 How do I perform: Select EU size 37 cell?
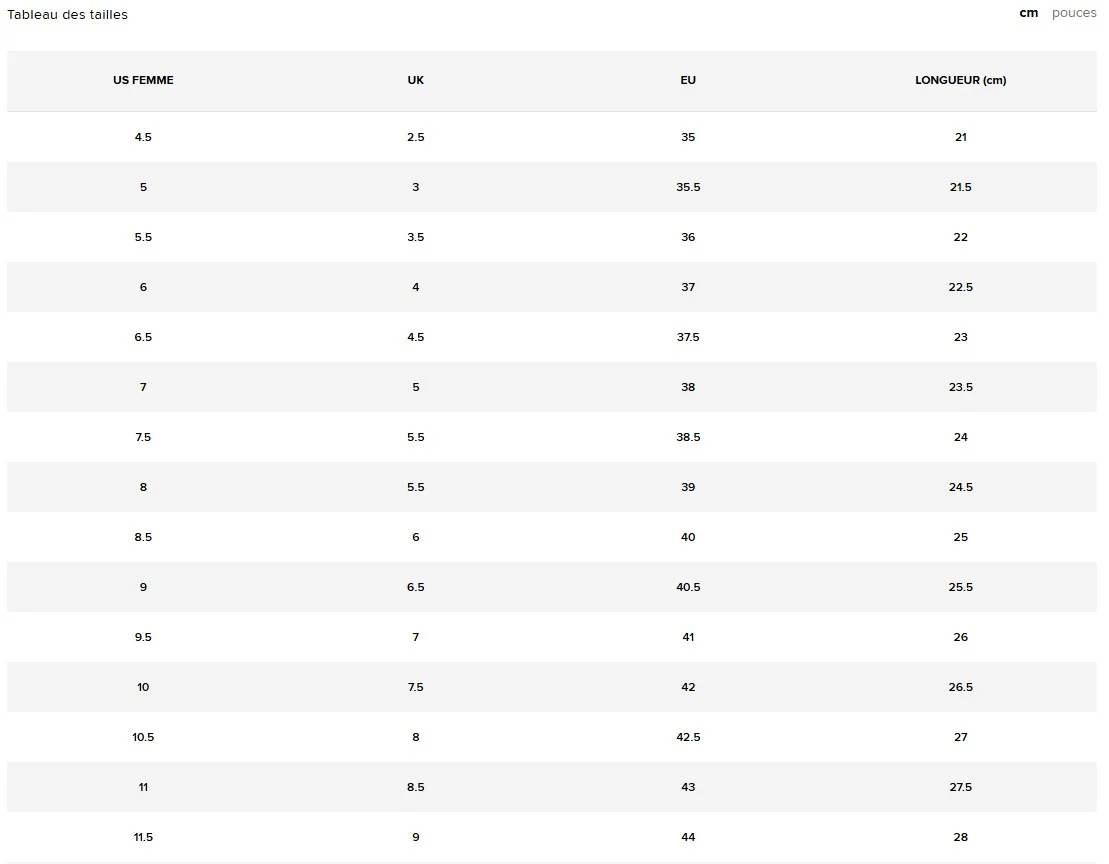tap(688, 287)
